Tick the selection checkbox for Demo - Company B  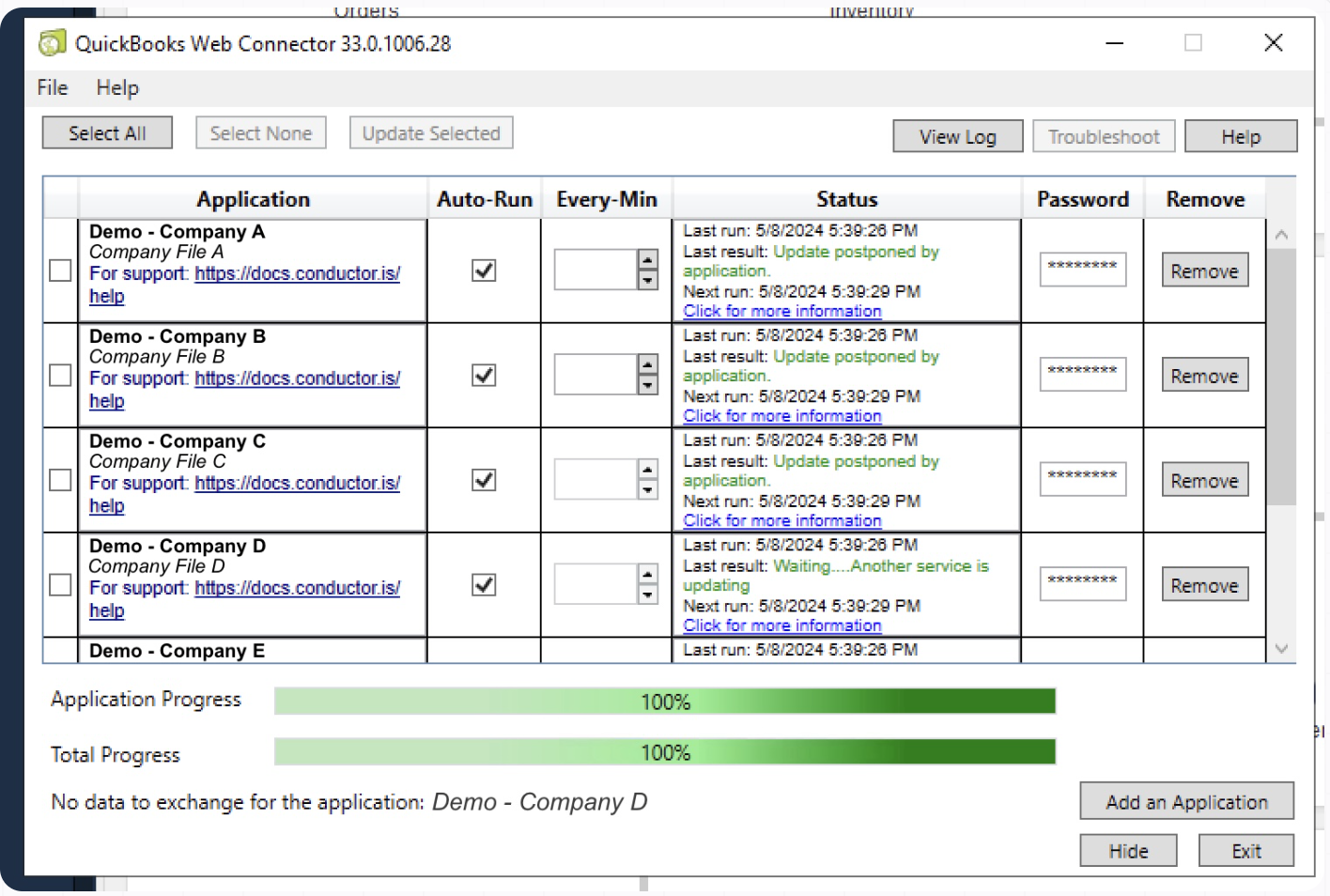pos(60,376)
